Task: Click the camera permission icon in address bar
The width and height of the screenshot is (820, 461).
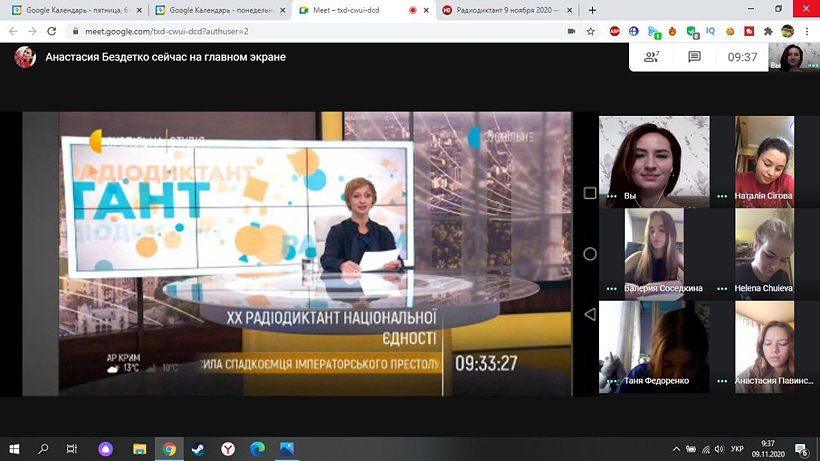Action: coord(570,31)
